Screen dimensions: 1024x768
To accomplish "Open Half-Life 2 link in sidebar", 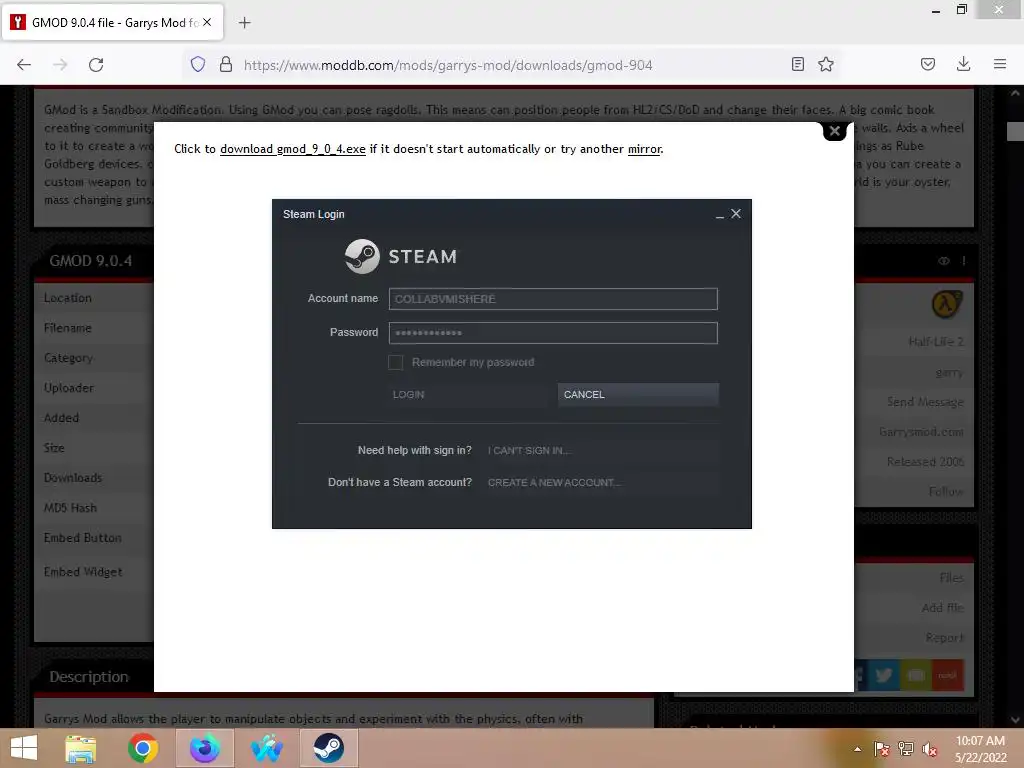I will 936,342.
